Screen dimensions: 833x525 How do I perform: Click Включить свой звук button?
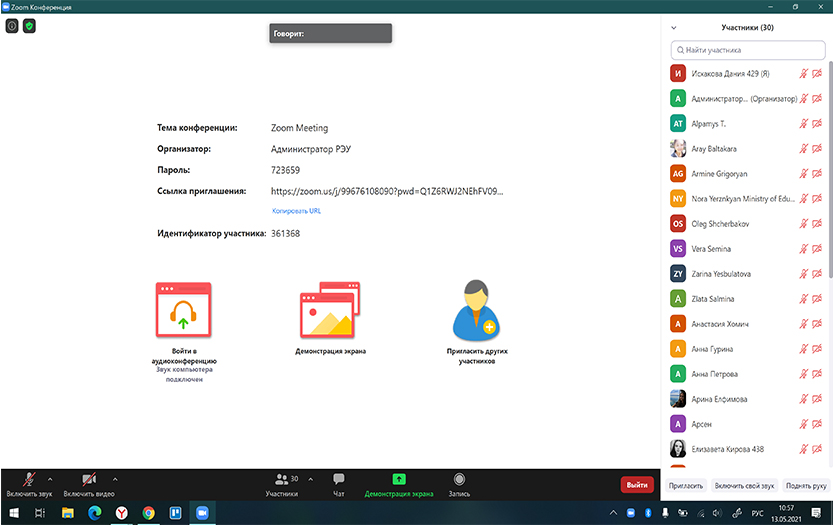744,486
